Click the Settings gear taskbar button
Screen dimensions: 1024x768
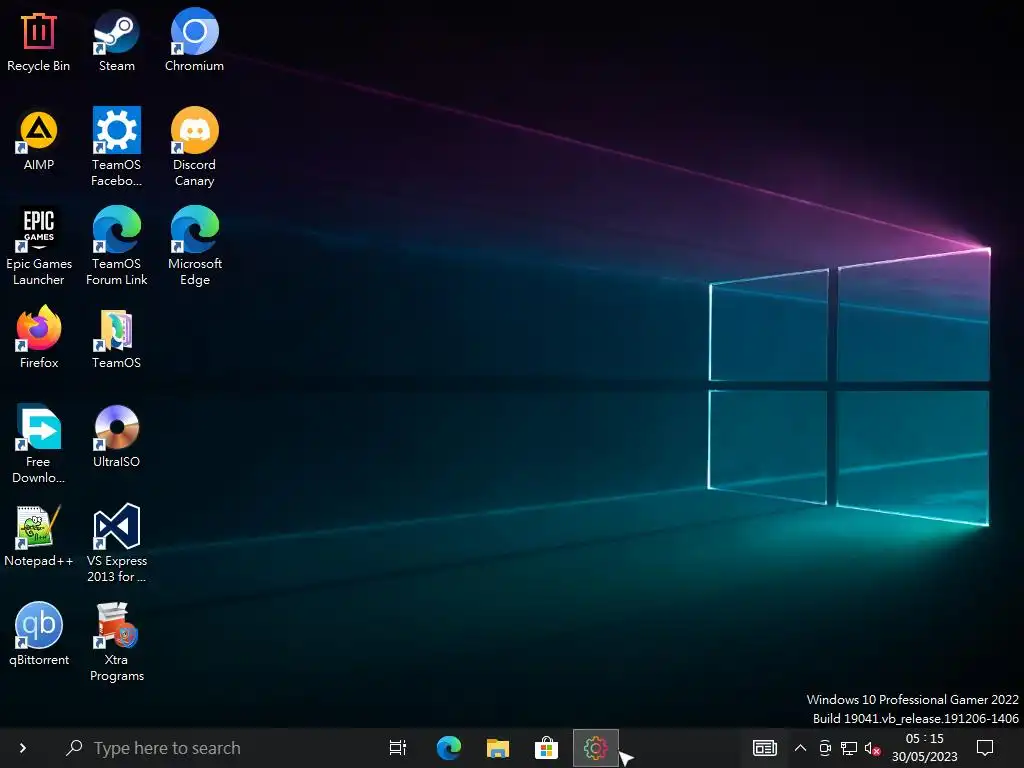(x=596, y=748)
